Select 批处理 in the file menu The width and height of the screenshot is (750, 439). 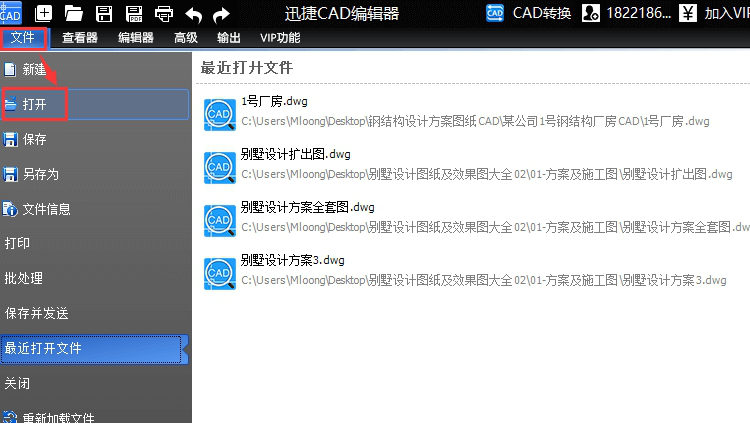click(95, 278)
